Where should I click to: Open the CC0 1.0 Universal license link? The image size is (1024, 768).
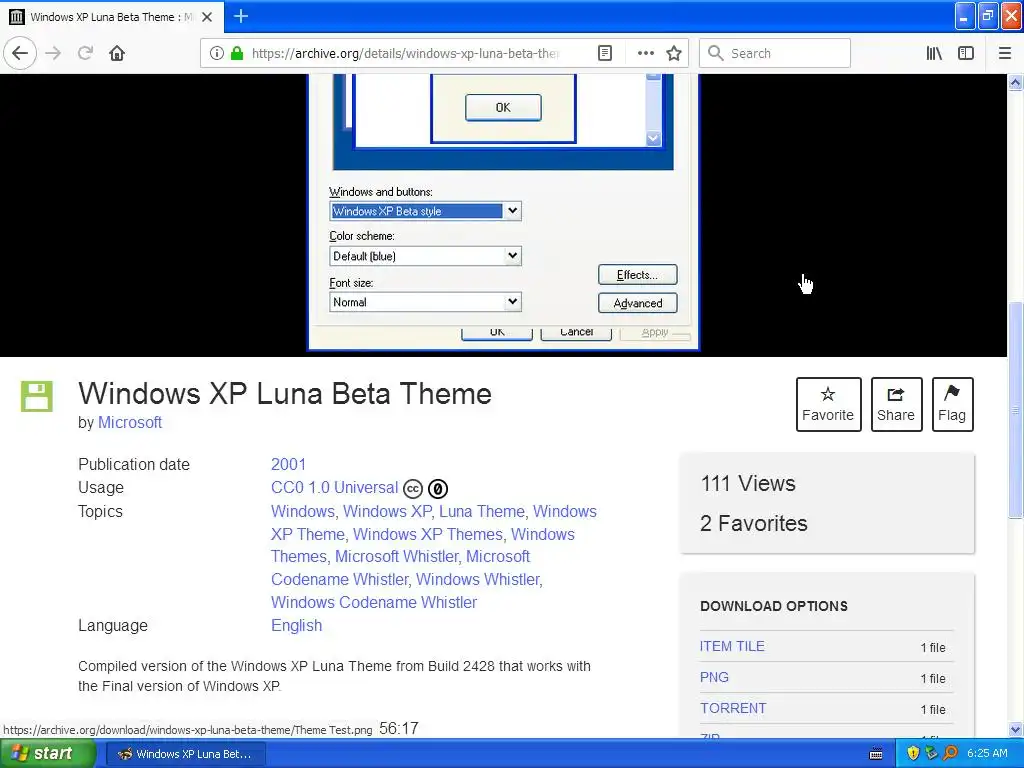click(334, 488)
